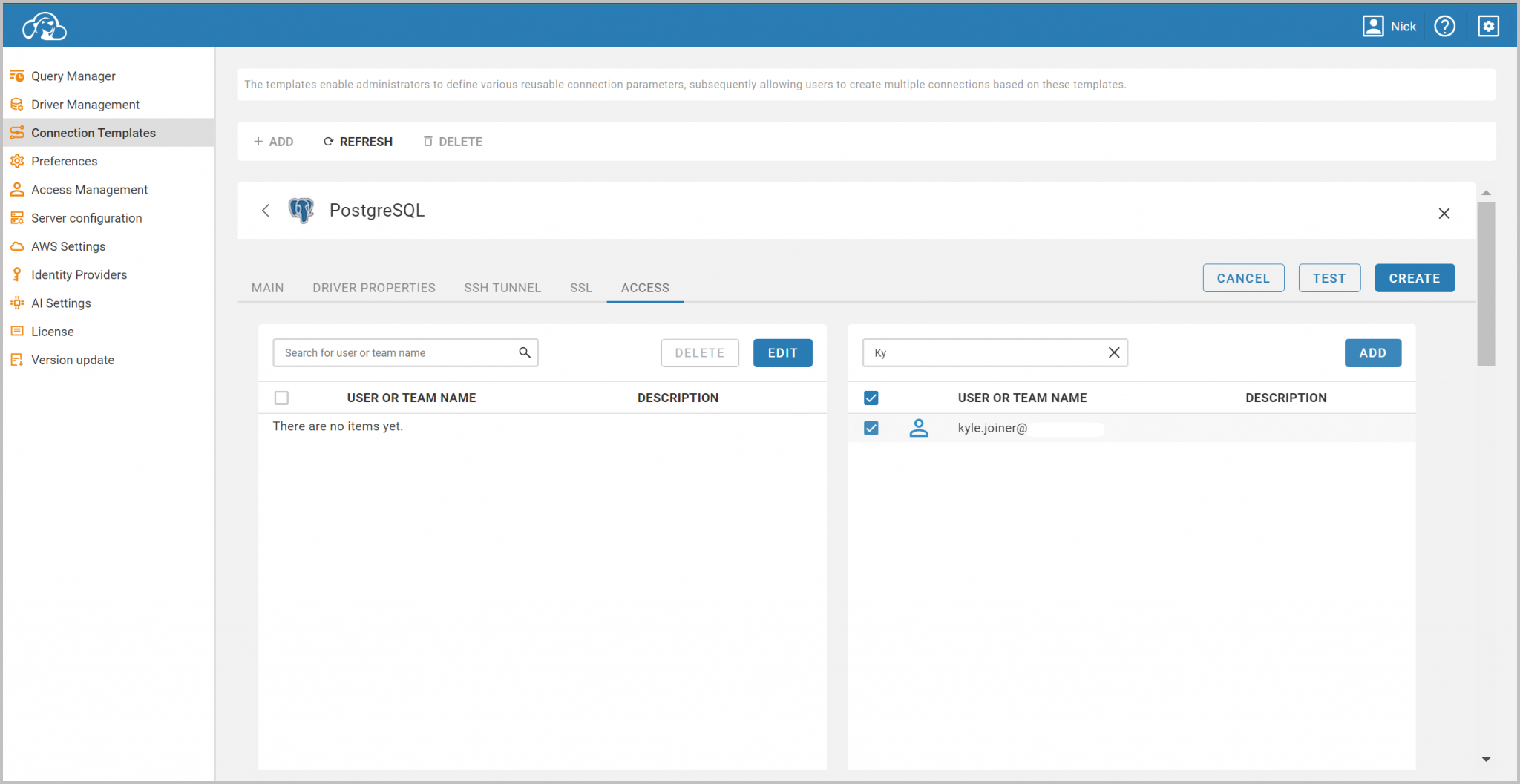Close the PostgreSQL template form
1520x784 pixels.
click(x=1444, y=214)
